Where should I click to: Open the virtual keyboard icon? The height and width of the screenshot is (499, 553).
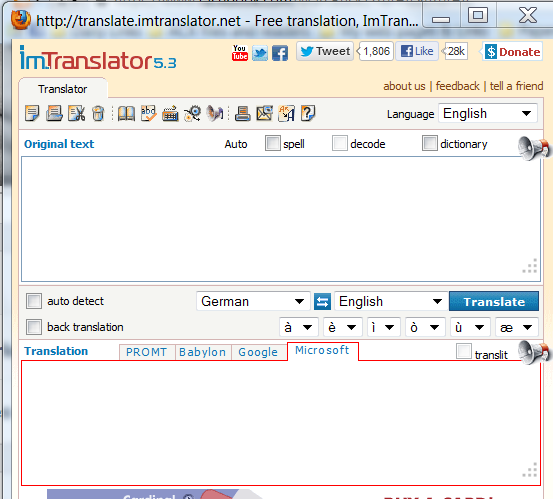(x=170, y=114)
